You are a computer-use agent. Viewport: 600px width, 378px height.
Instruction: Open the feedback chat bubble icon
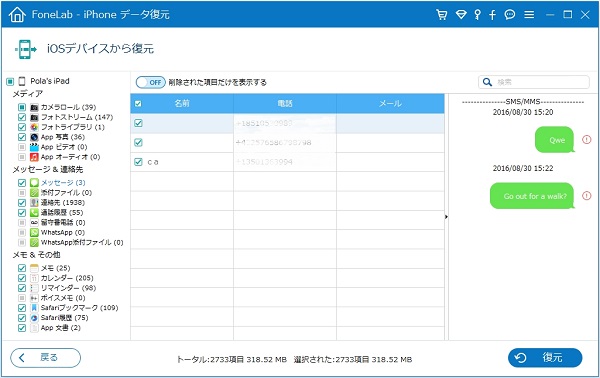(x=510, y=15)
